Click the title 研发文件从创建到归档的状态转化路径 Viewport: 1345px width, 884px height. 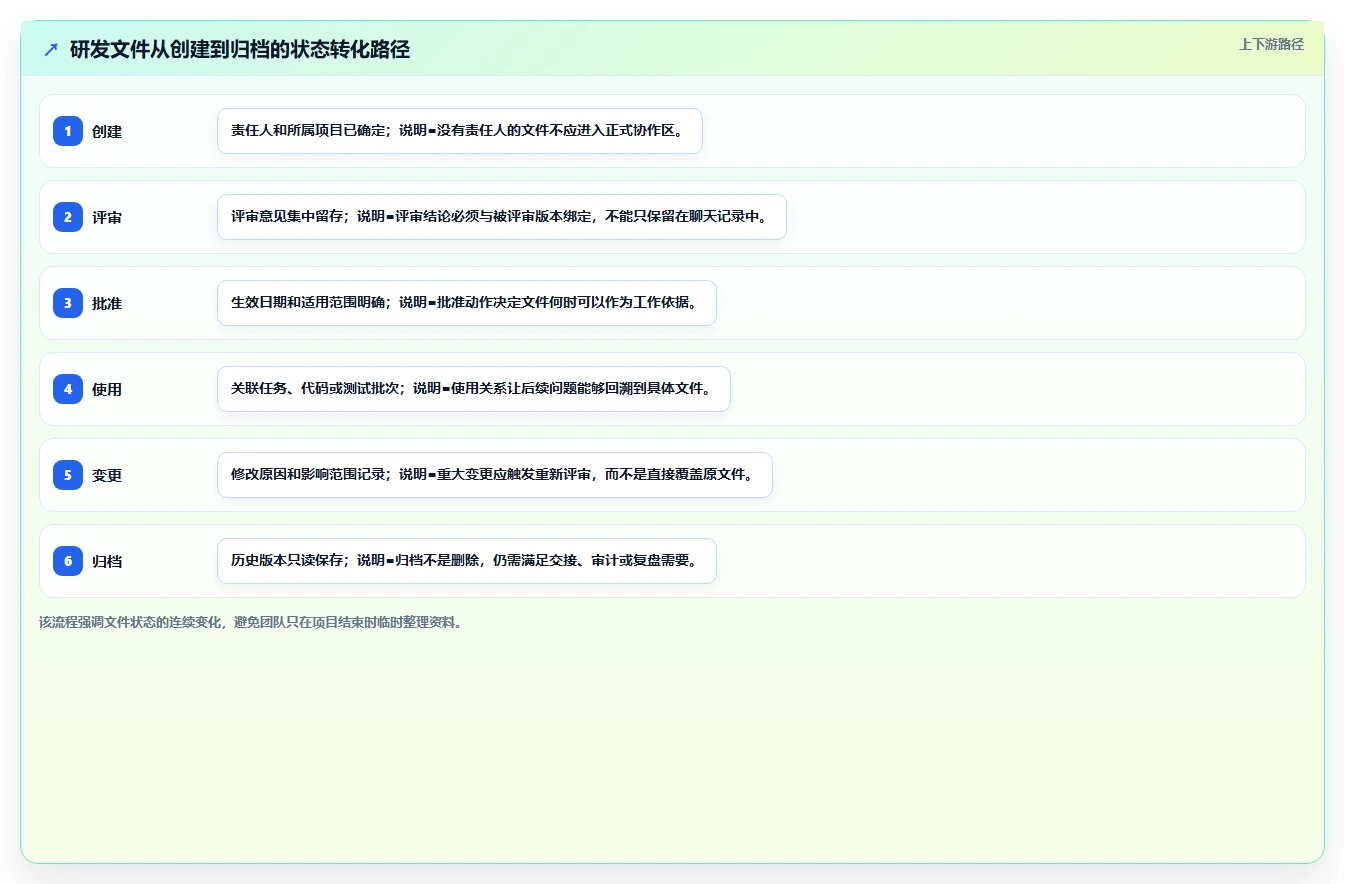tap(240, 50)
